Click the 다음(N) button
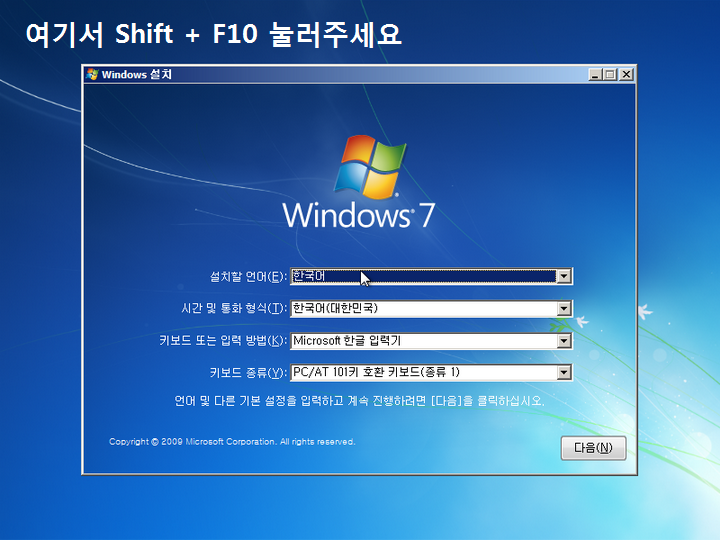 pyautogui.click(x=593, y=448)
